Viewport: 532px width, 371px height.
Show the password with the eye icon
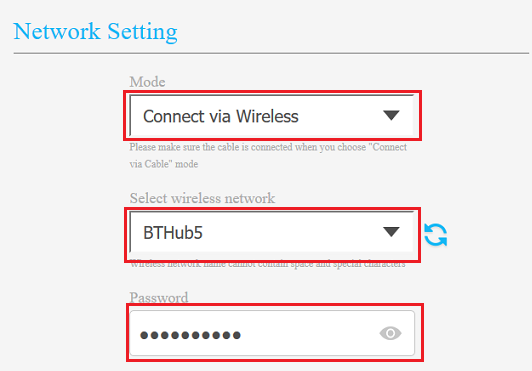(391, 333)
